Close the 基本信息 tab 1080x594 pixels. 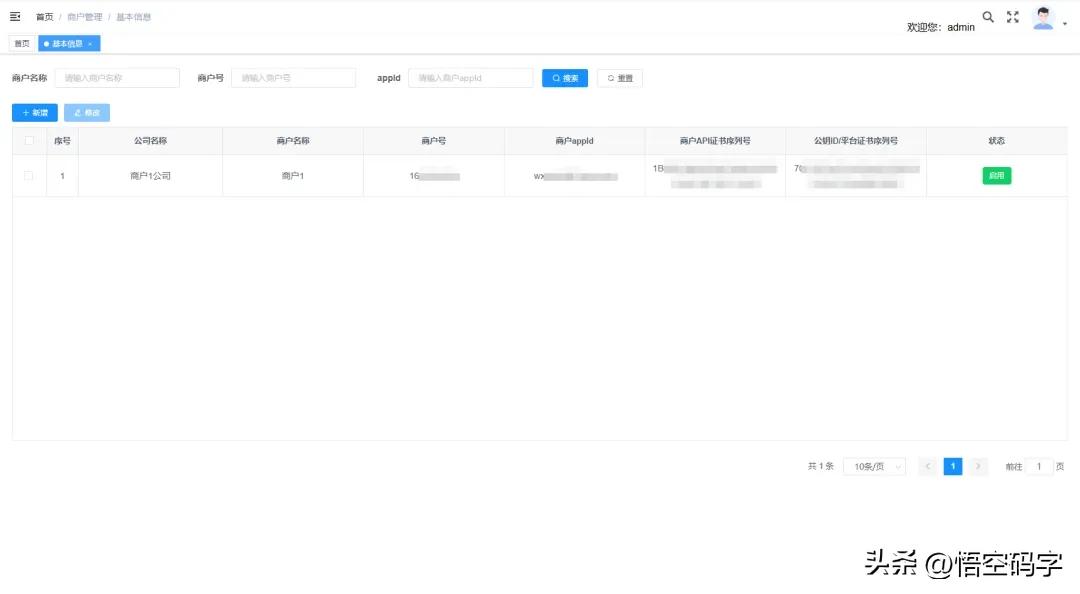tap(90, 44)
